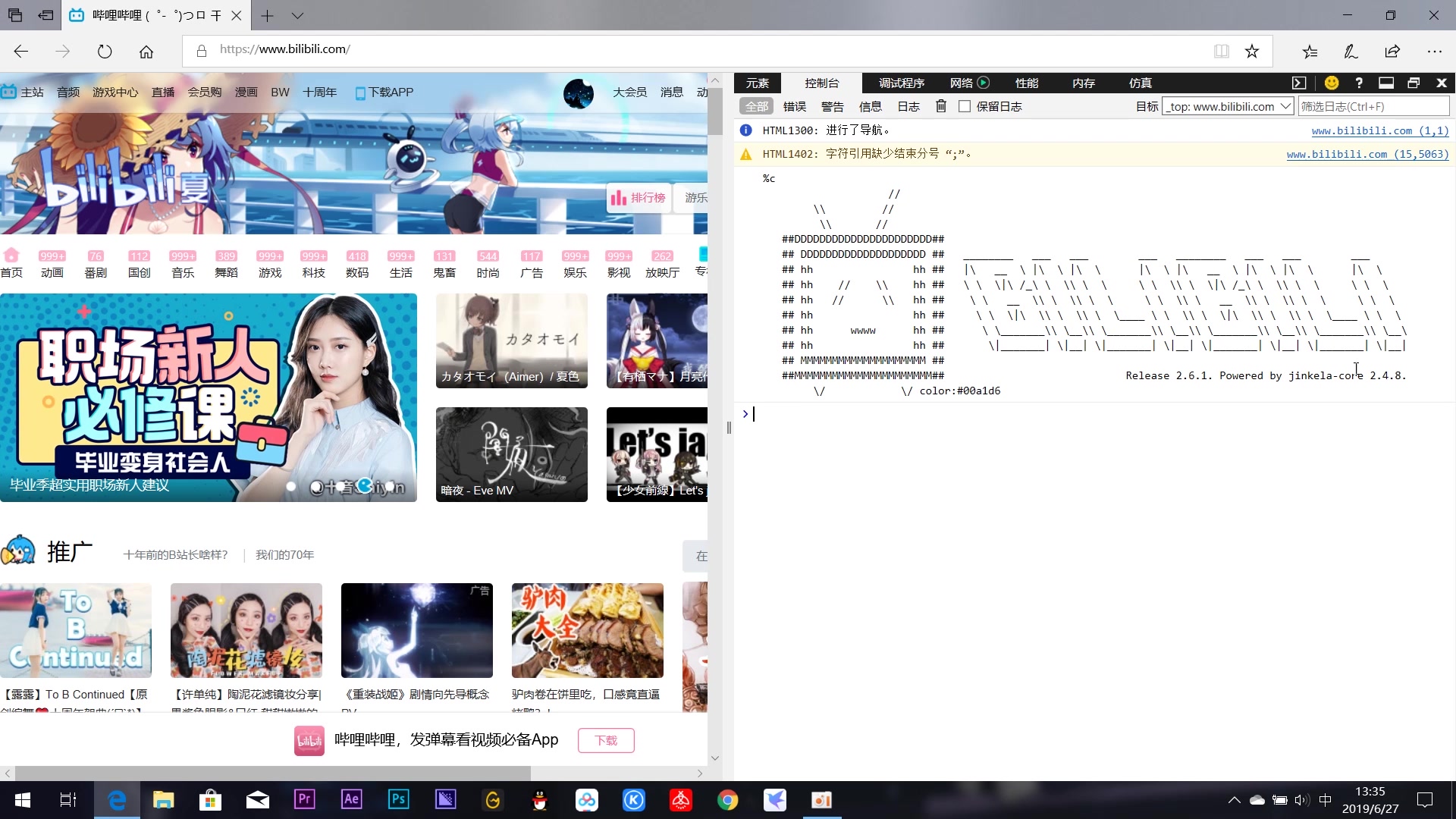Click 十年前的B站长啥样? link
The image size is (1456, 819).
(176, 555)
